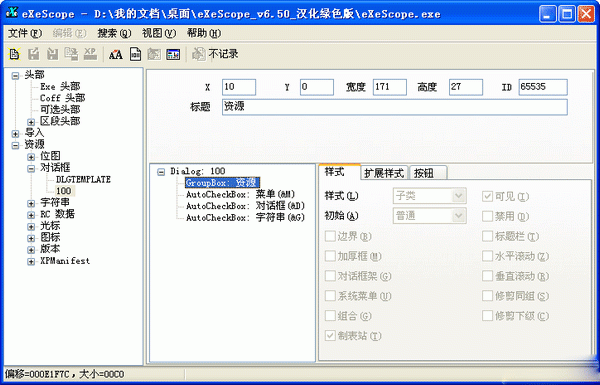This screenshot has width=600, height=385.
Task: Collapse the Dialog: 100 node
Action: (161, 172)
